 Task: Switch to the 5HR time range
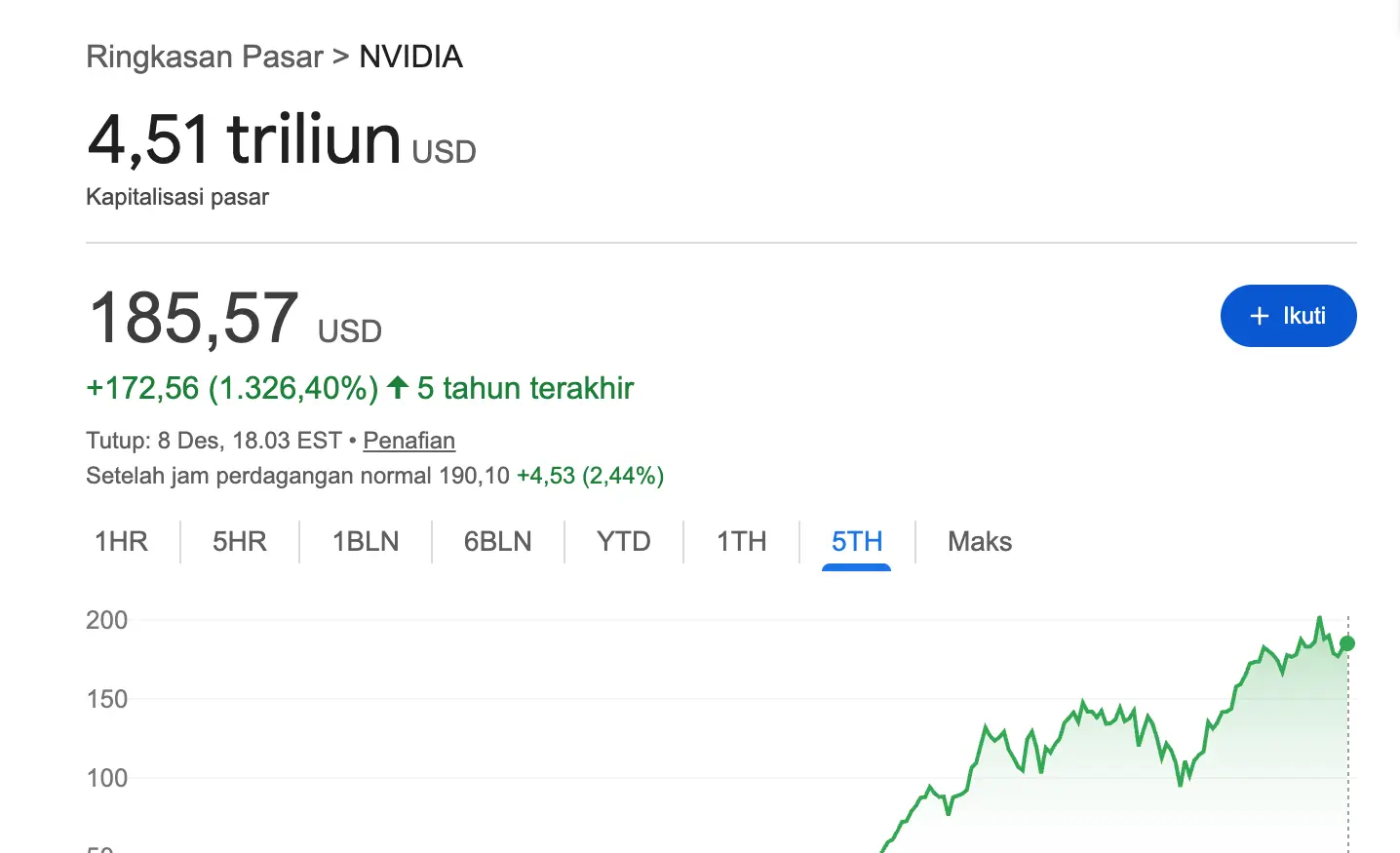tap(239, 541)
